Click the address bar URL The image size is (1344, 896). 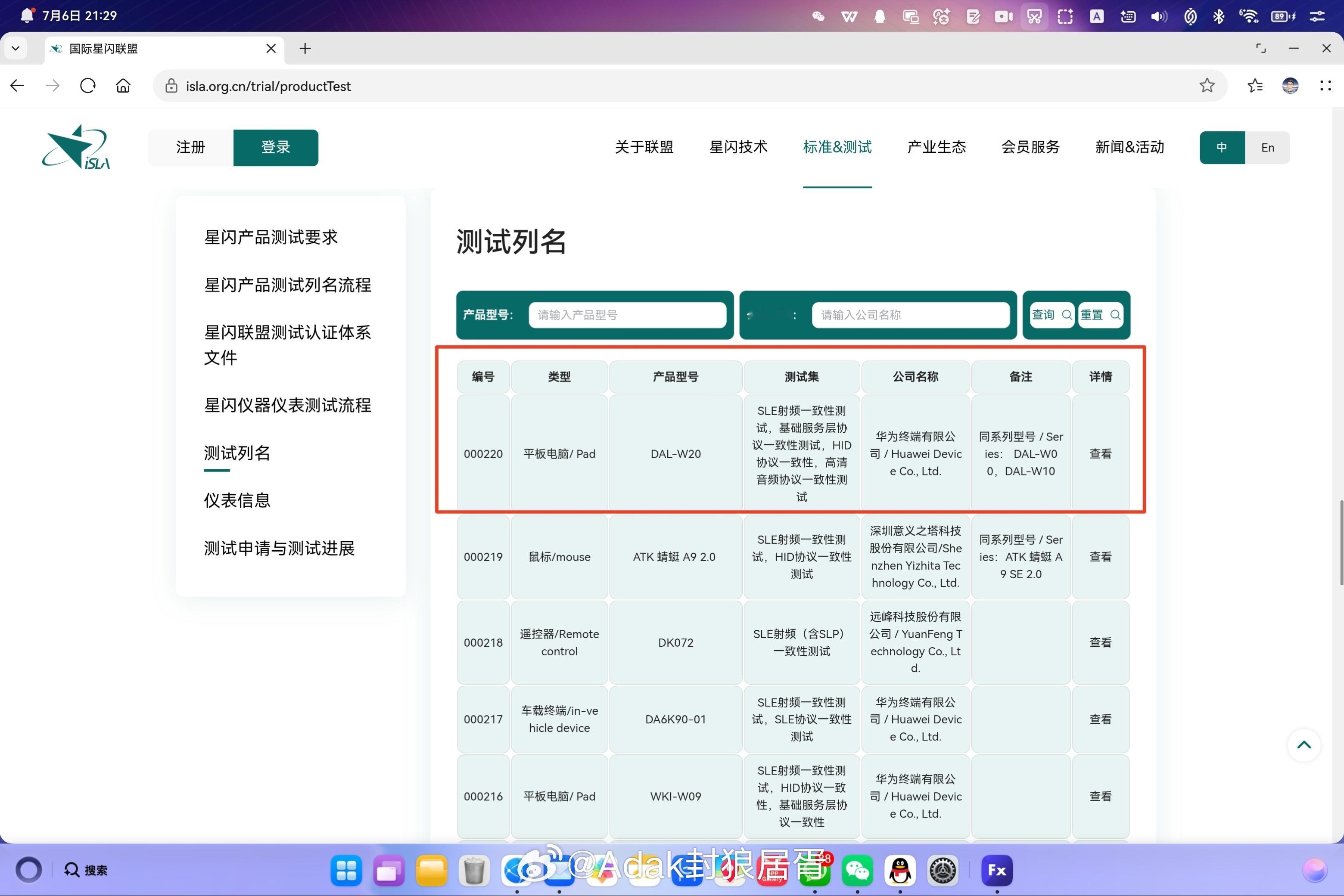click(268, 86)
